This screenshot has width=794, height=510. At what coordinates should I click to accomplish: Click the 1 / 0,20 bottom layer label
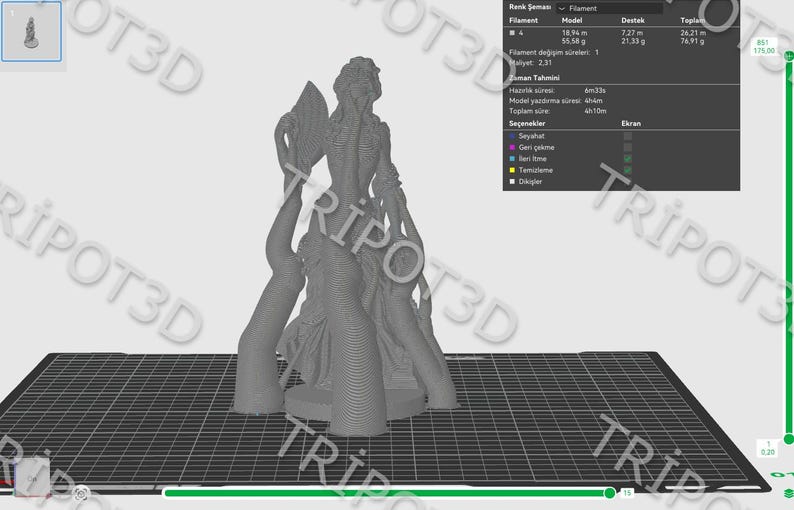(x=768, y=448)
